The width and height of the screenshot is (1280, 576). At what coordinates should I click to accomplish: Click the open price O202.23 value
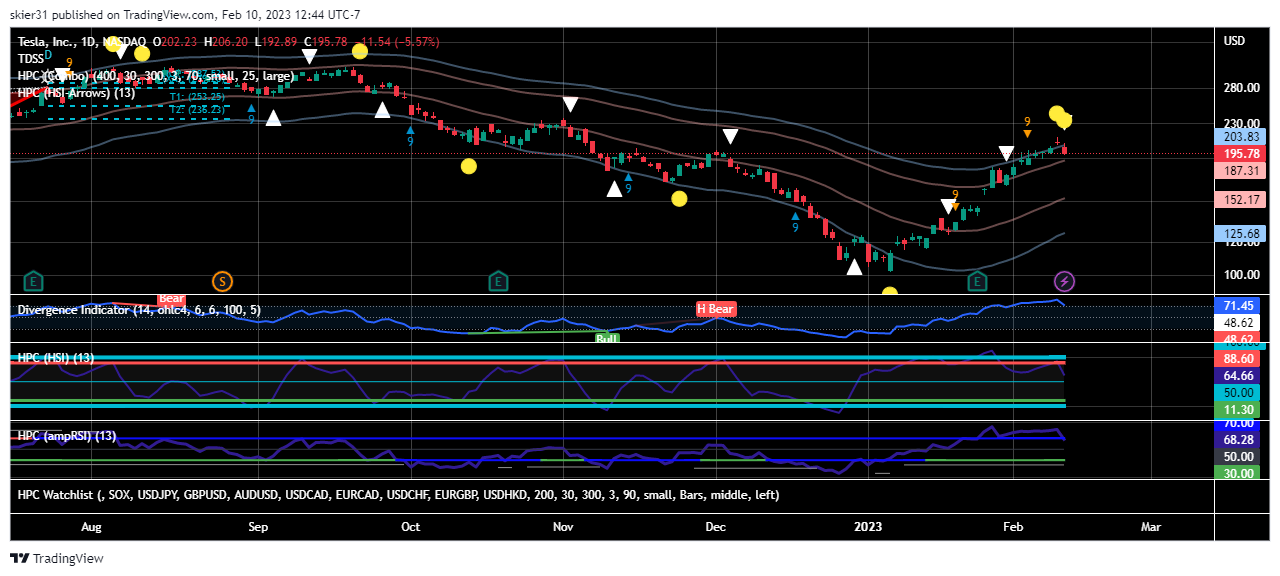tap(175, 42)
